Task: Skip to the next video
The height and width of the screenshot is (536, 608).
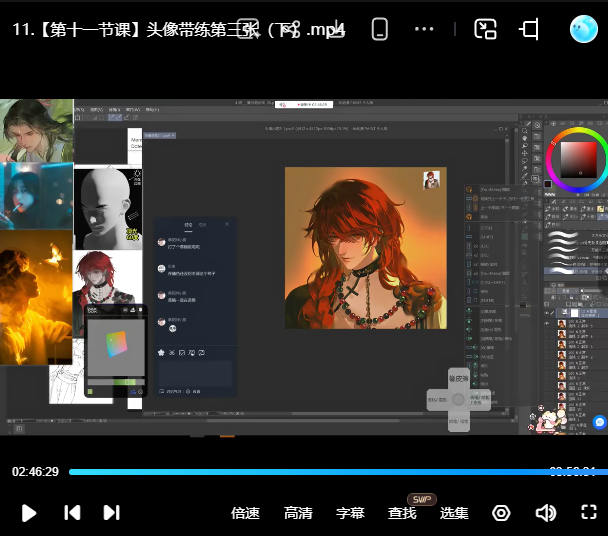Action: pyautogui.click(x=112, y=513)
